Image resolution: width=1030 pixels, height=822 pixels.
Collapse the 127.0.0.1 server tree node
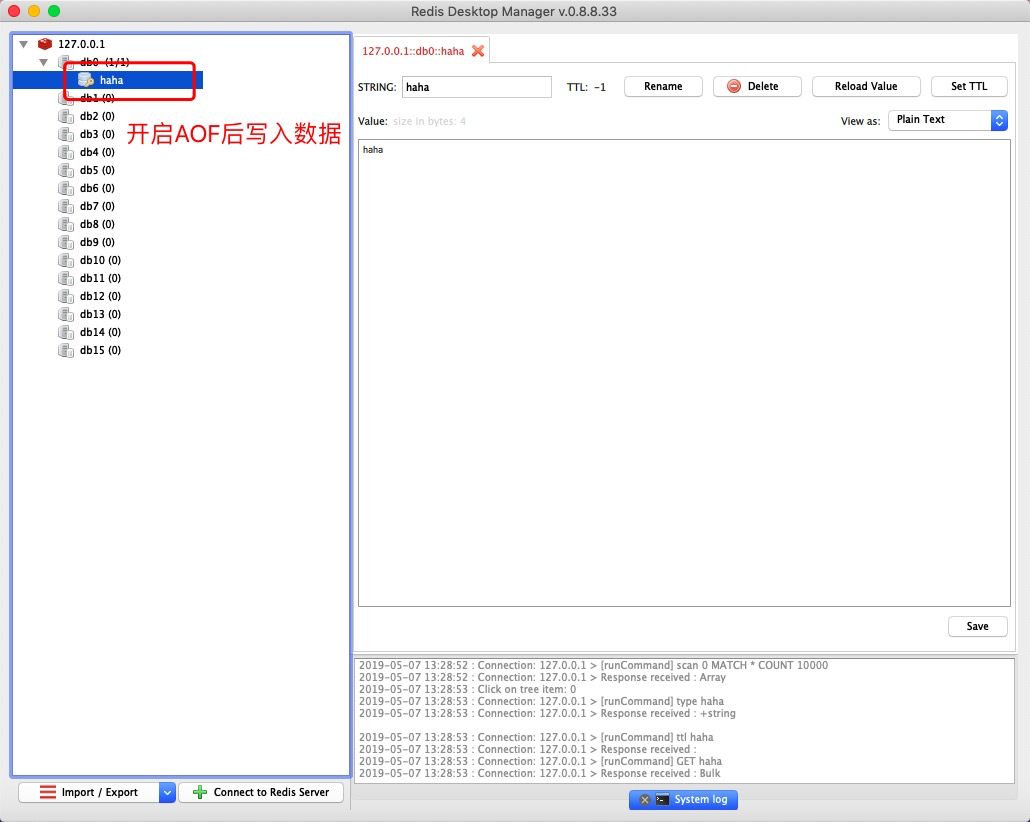(24, 44)
